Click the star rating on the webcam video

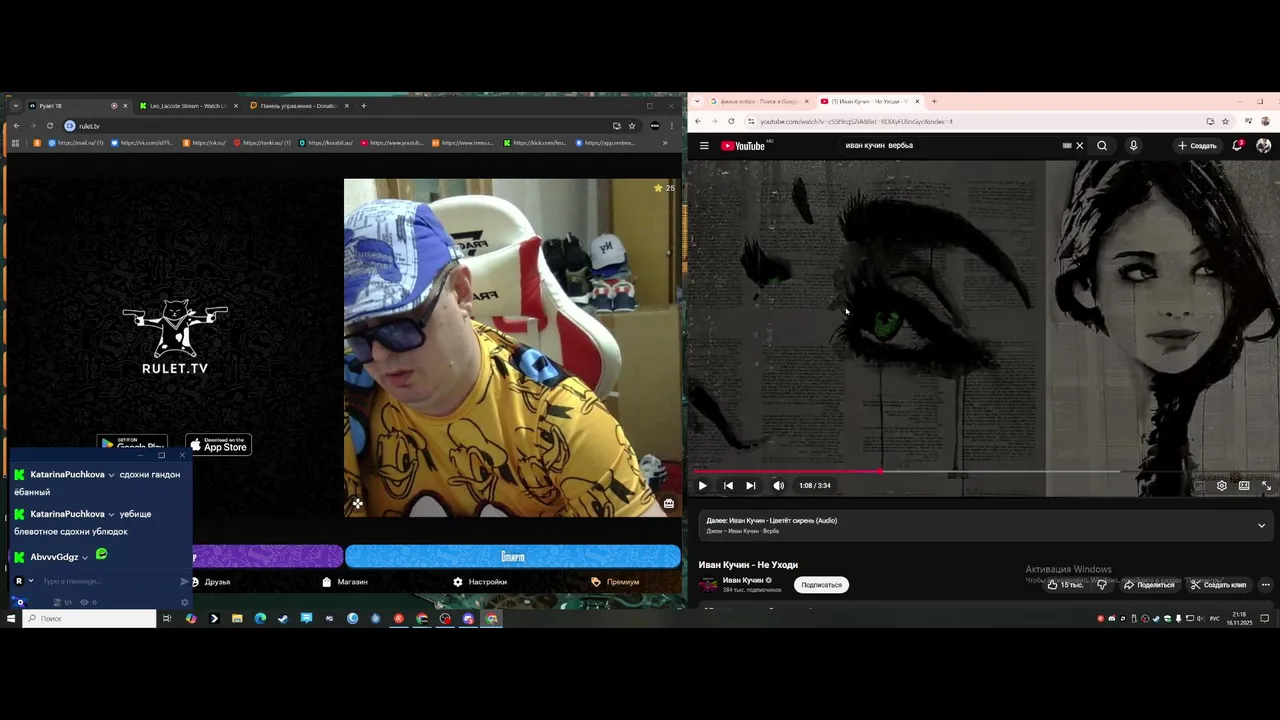tap(664, 188)
